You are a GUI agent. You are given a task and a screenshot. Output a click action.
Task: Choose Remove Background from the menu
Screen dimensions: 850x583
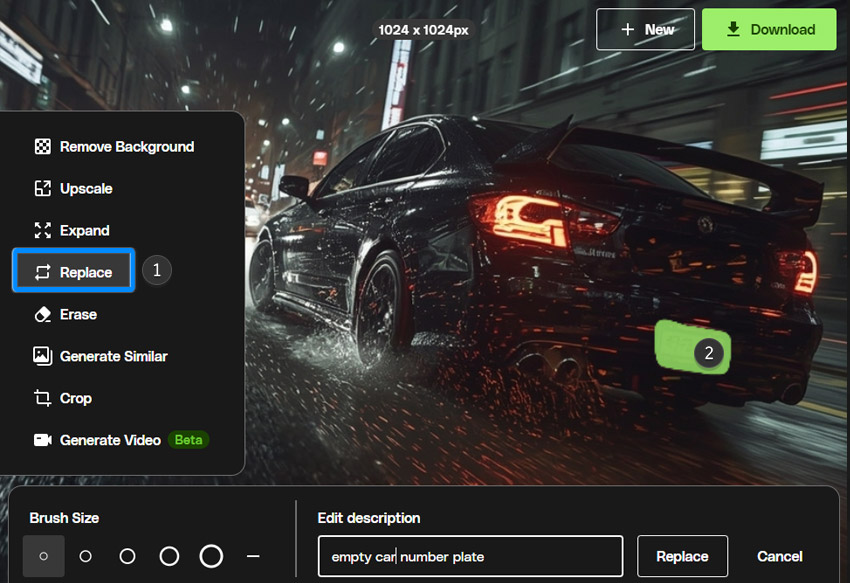coord(114,146)
